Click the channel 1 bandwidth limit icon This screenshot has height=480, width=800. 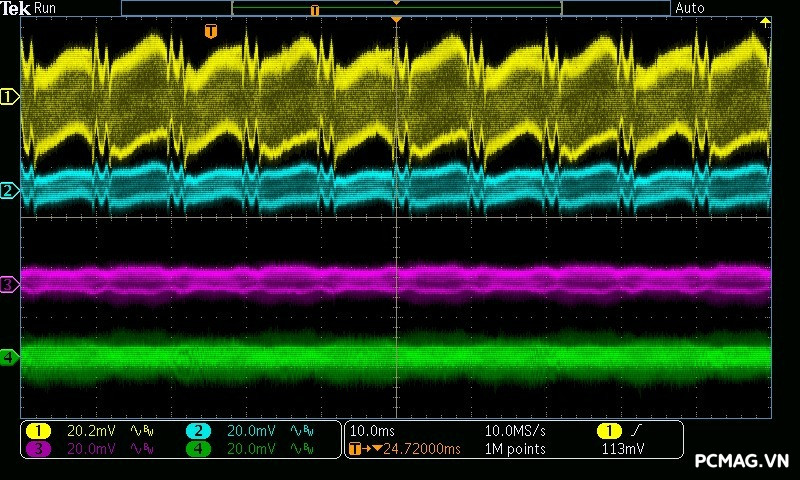tap(143, 431)
